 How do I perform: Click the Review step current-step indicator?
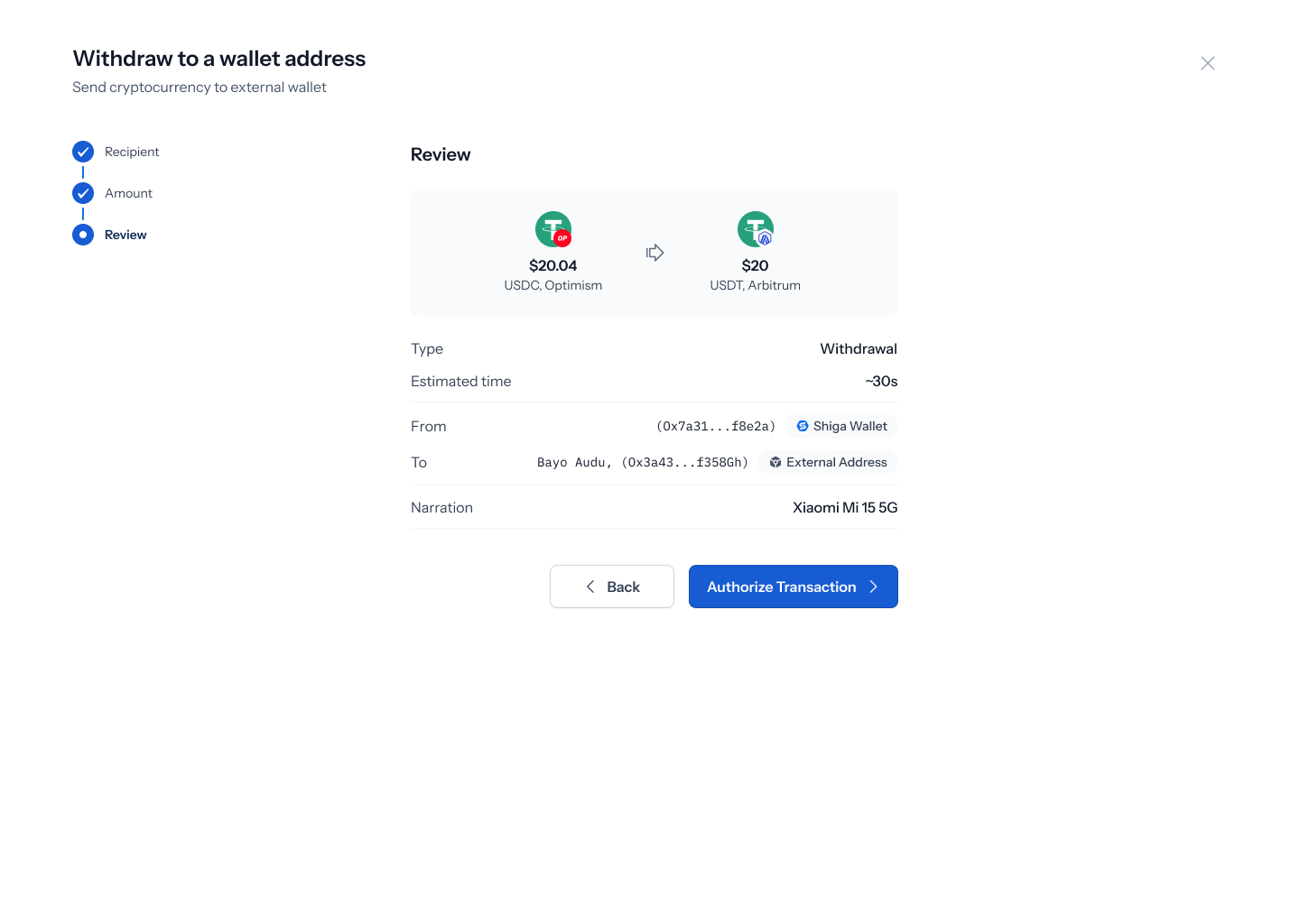pos(83,235)
